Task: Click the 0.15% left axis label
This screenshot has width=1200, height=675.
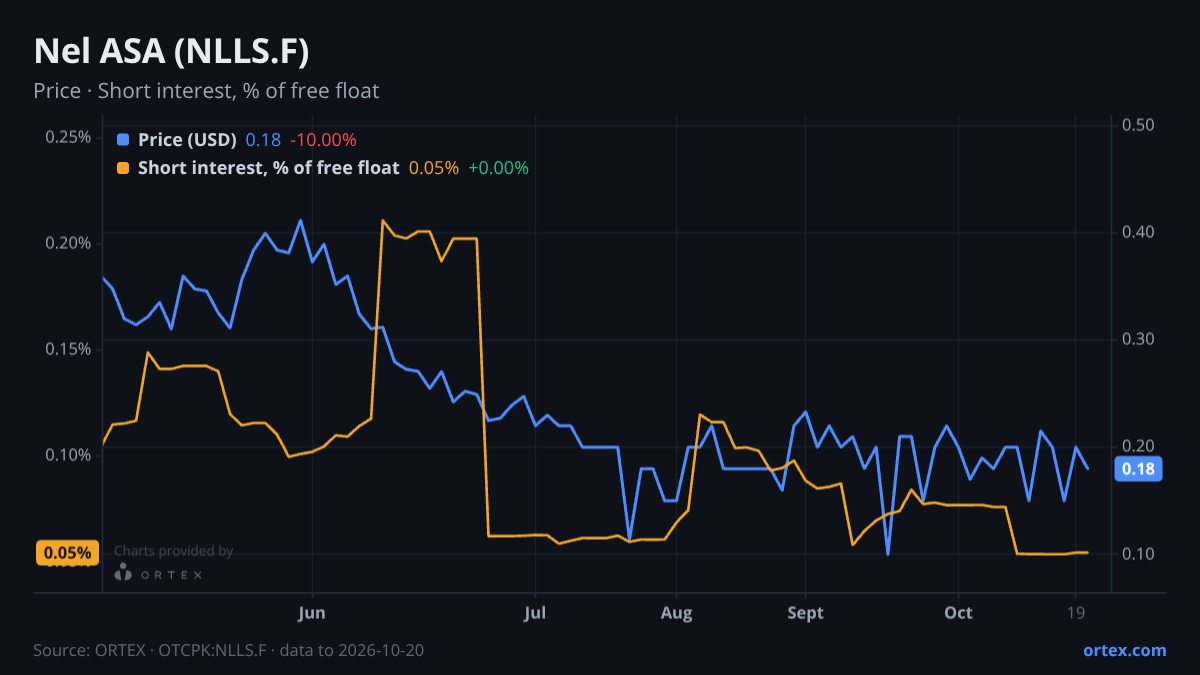Action: point(68,349)
